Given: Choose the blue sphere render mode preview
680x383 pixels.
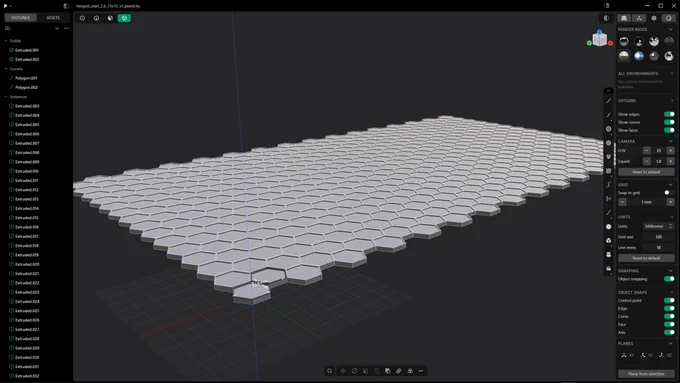Looking at the screenshot, I should (639, 56).
